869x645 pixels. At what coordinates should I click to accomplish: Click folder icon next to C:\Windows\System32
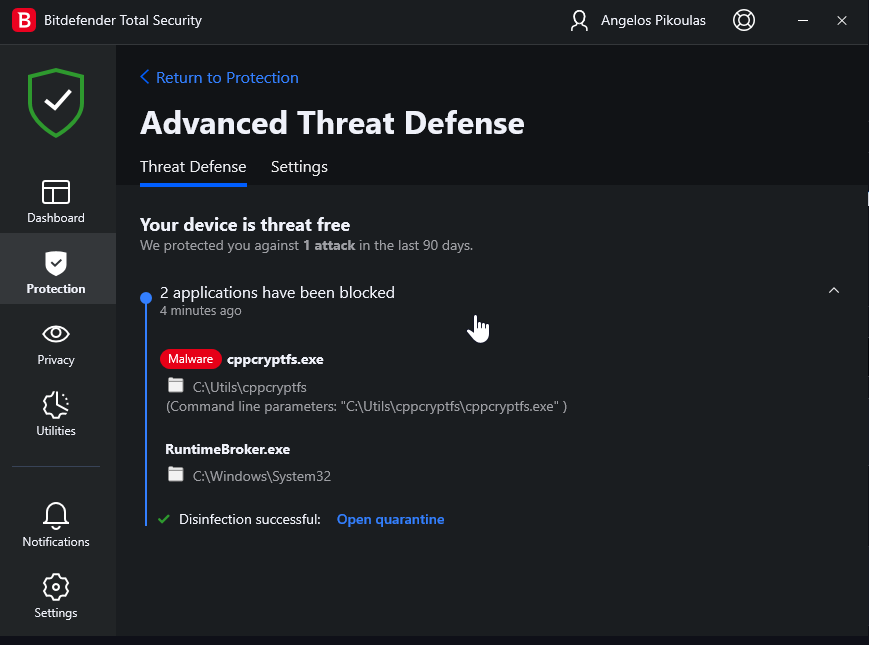176,474
